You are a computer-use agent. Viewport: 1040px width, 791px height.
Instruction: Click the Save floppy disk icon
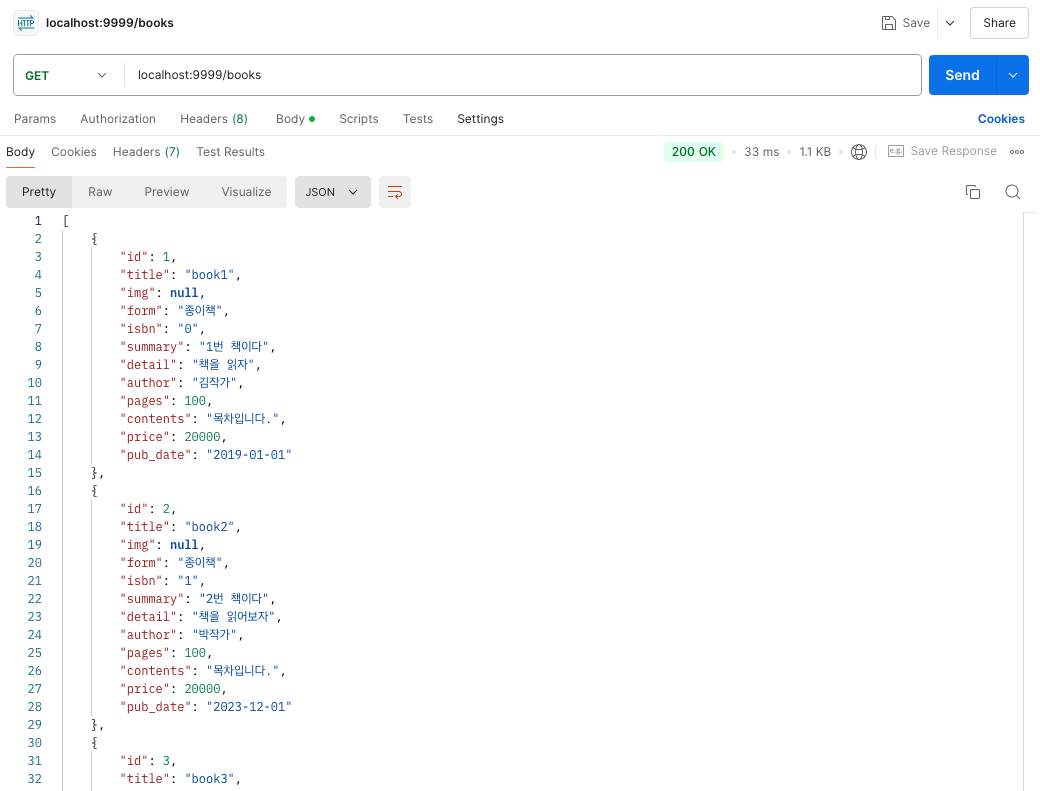[x=889, y=23]
